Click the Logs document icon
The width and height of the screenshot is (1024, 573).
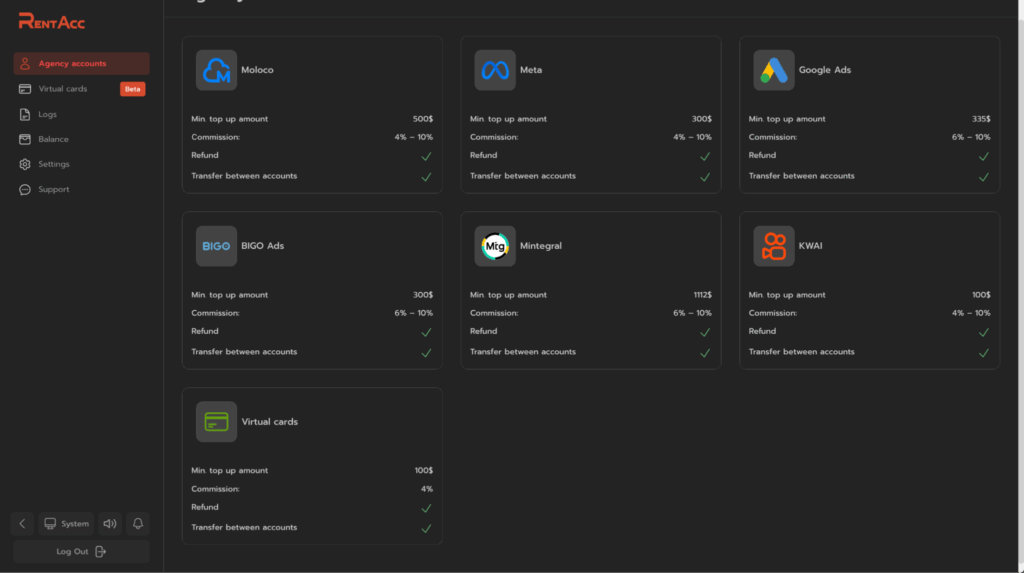pyautogui.click(x=25, y=114)
